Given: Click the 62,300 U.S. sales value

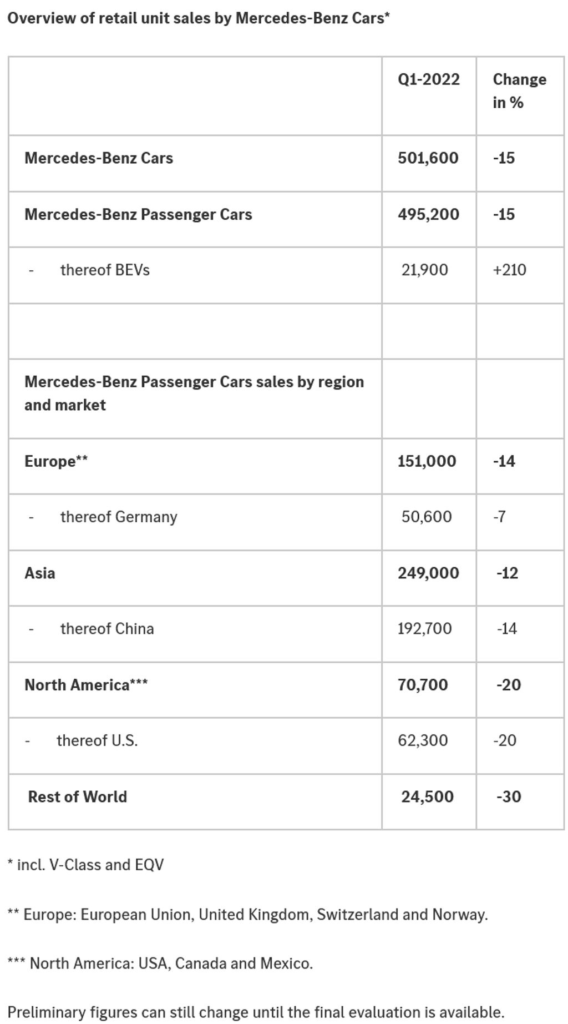Looking at the screenshot, I should coord(424,741).
